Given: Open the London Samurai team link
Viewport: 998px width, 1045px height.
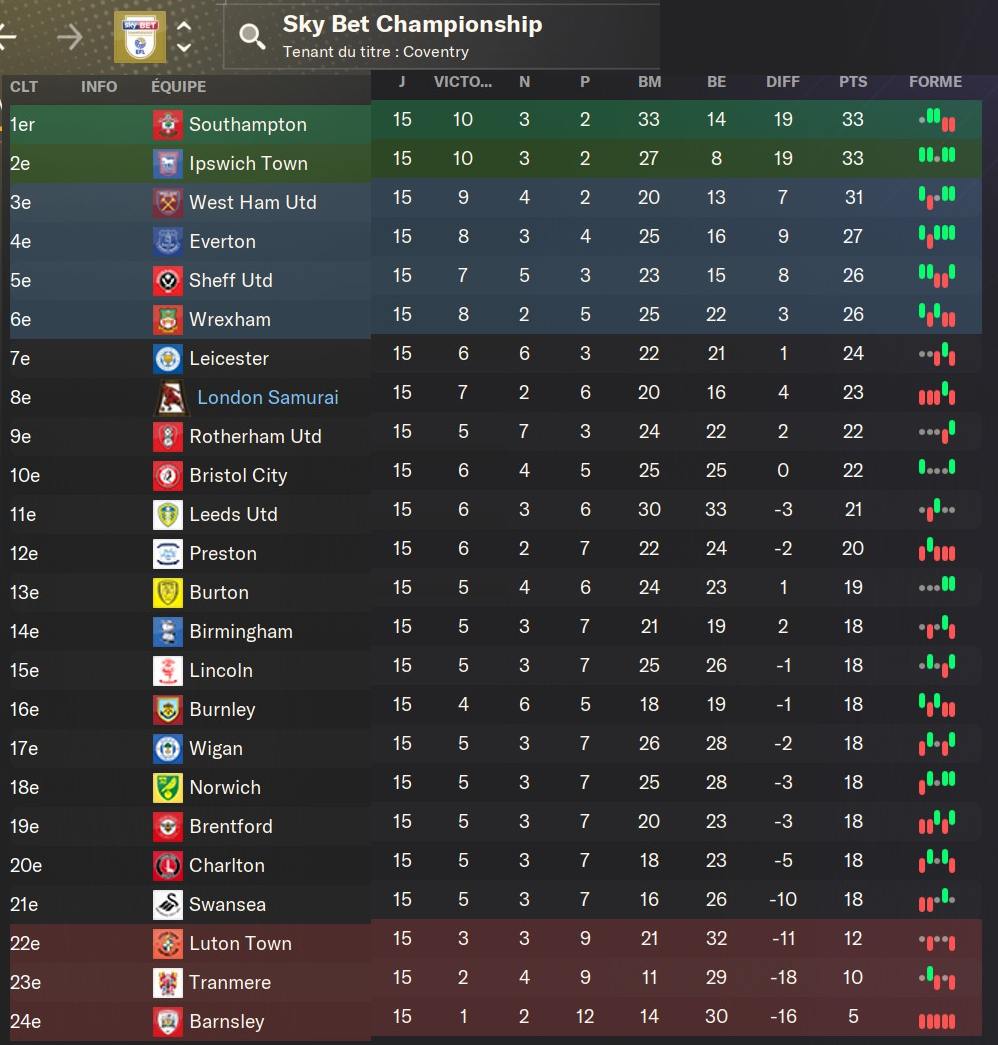Looking at the screenshot, I should coord(268,398).
